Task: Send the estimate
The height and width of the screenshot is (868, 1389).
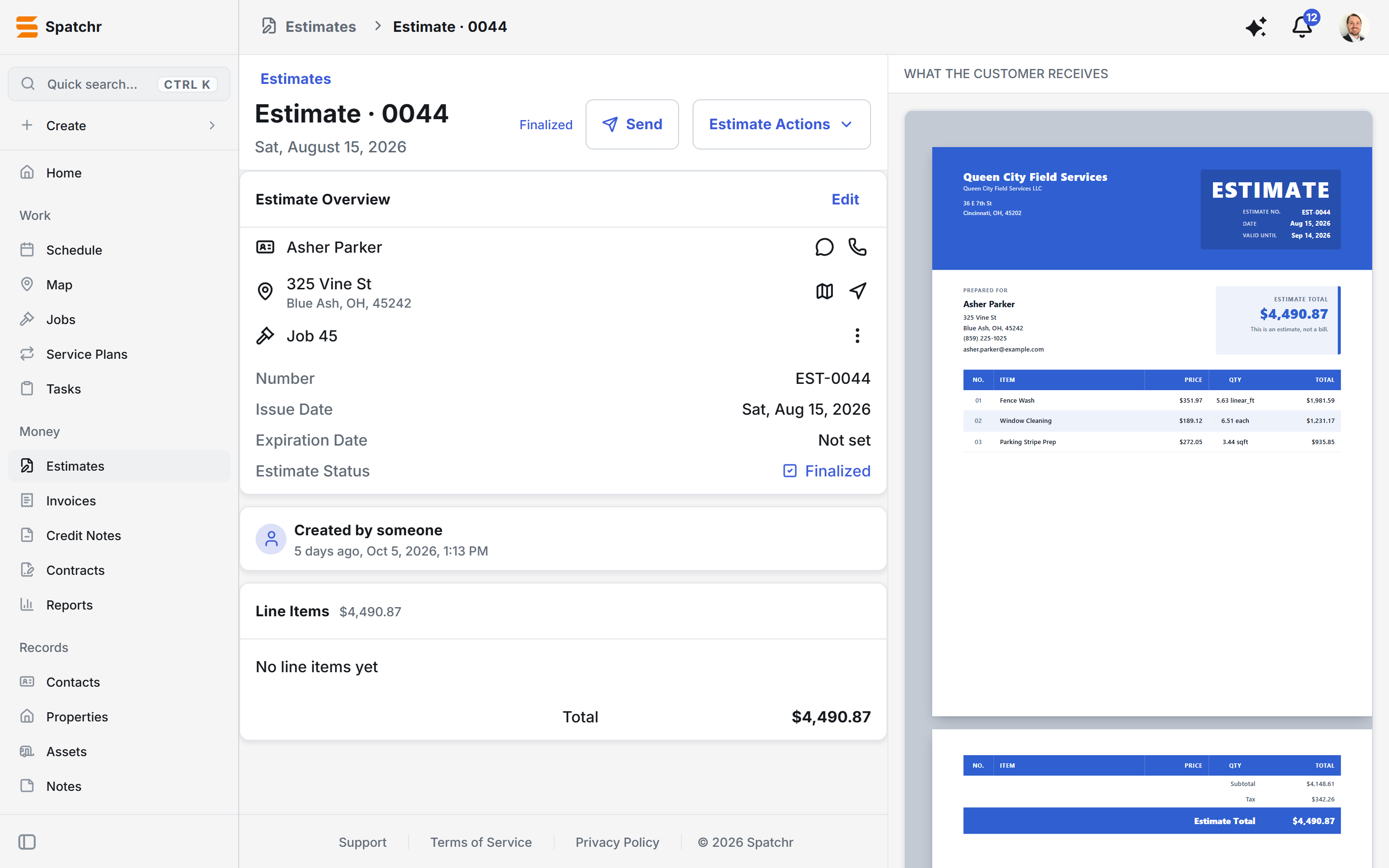Action: click(x=632, y=124)
